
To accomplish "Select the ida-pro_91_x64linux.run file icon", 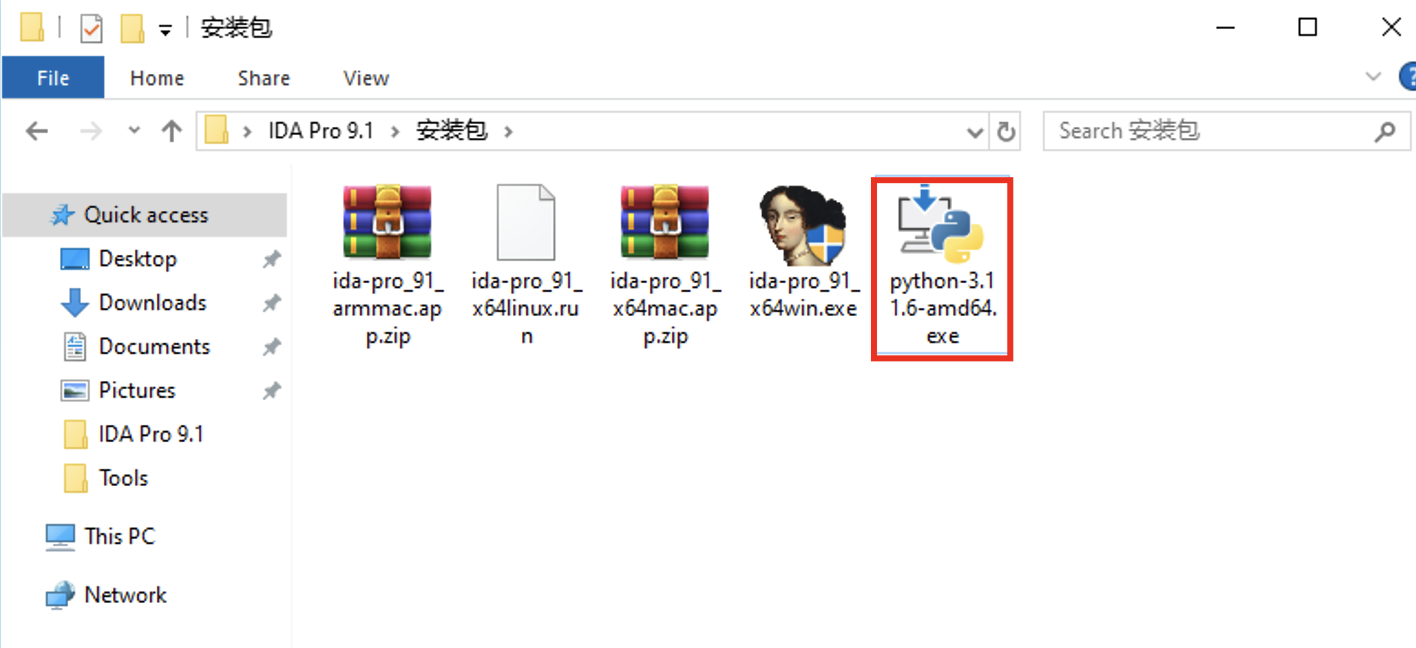I will point(526,222).
